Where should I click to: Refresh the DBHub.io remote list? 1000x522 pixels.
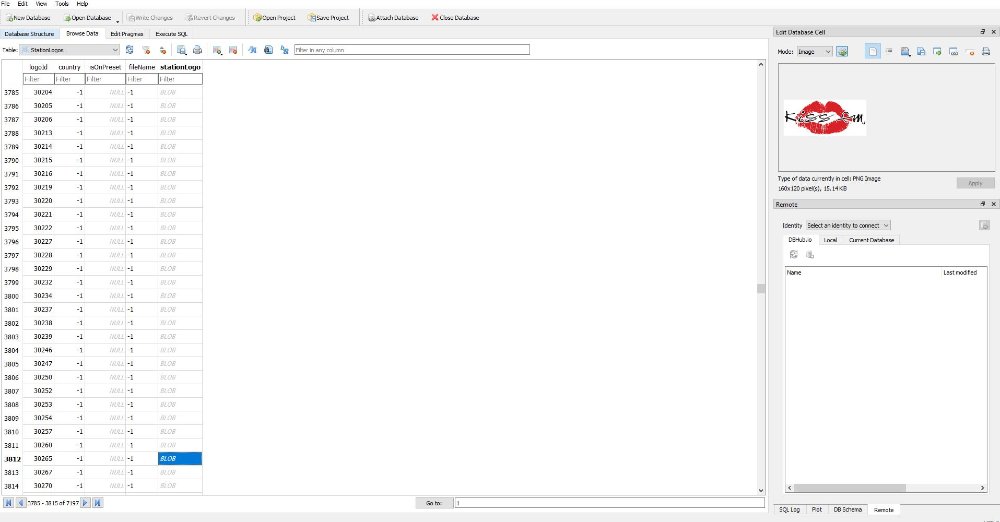(794, 255)
